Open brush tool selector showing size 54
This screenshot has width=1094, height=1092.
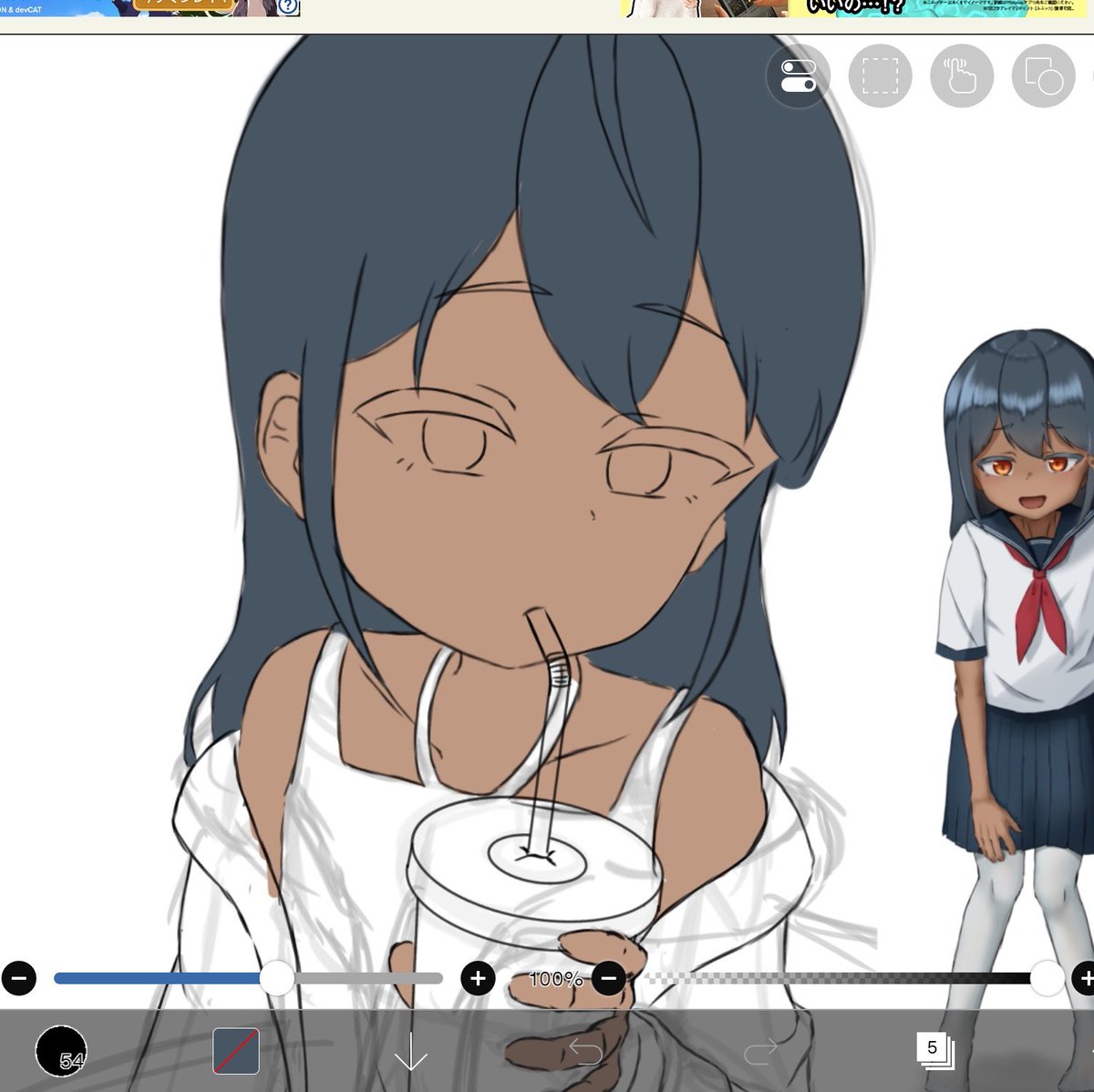[61, 1051]
